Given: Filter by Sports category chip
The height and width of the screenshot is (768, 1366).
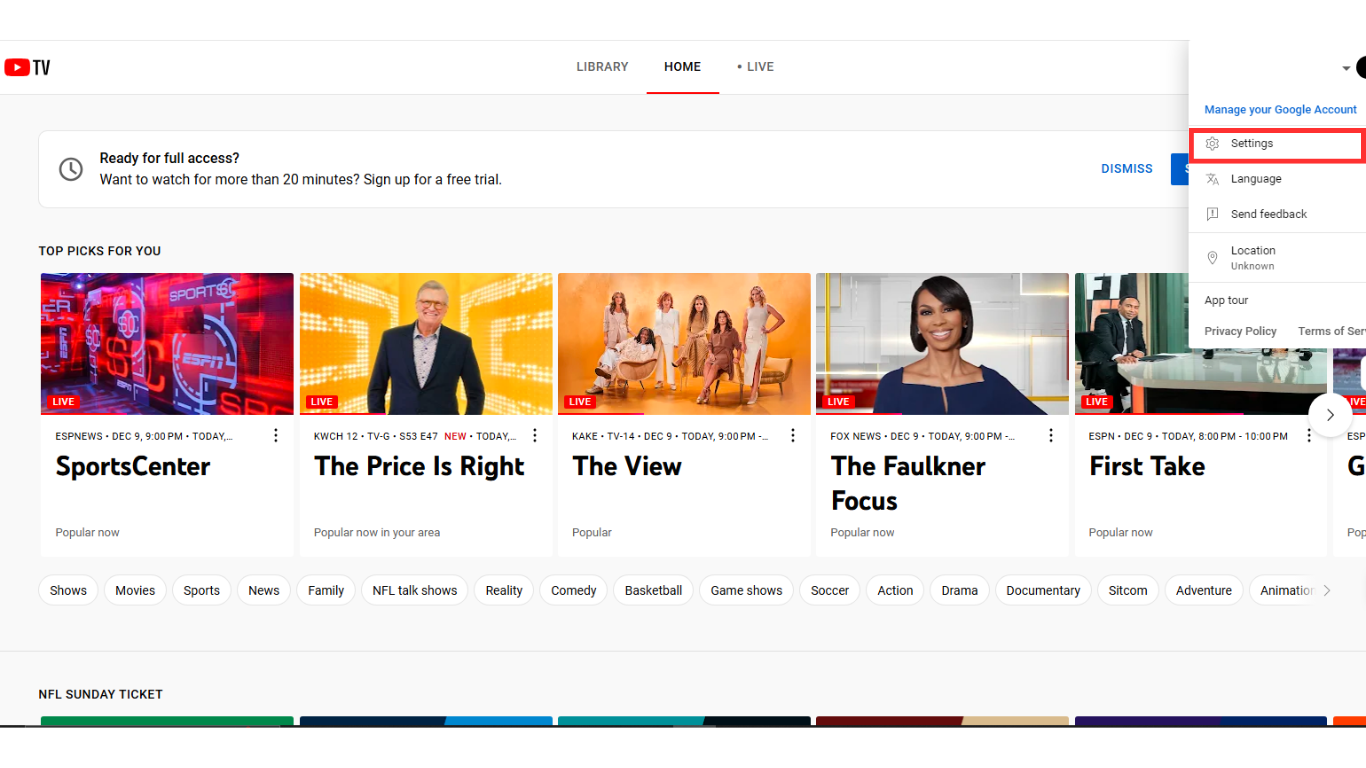Looking at the screenshot, I should (202, 590).
